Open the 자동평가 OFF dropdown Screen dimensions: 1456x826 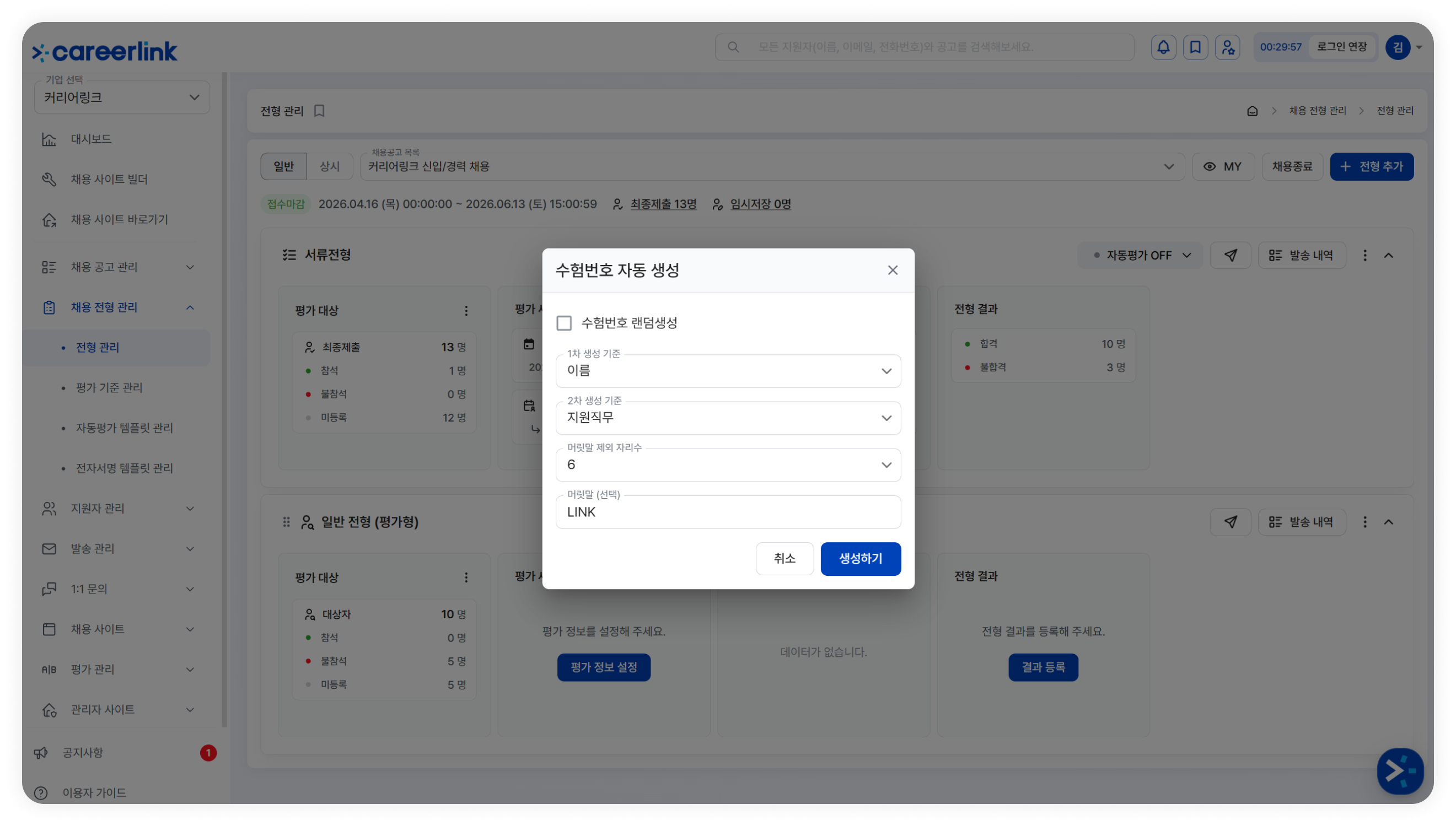point(1140,256)
